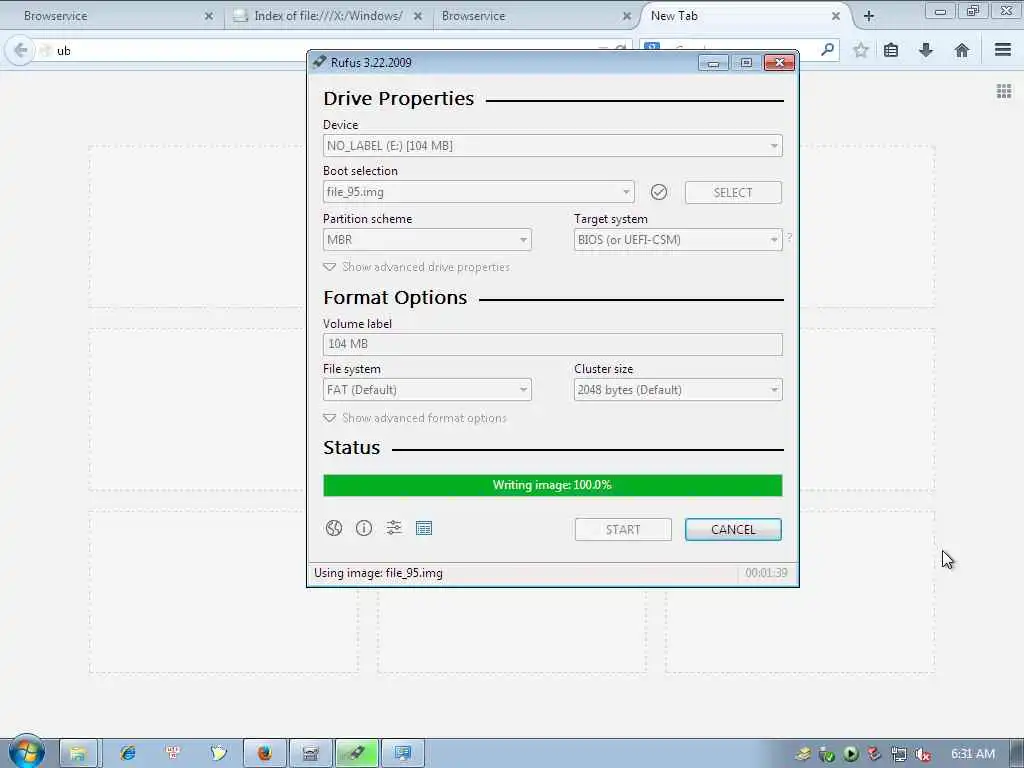The image size is (1024, 768).
Task: Click the browser back arrow button
Action: pyautogui.click(x=20, y=50)
